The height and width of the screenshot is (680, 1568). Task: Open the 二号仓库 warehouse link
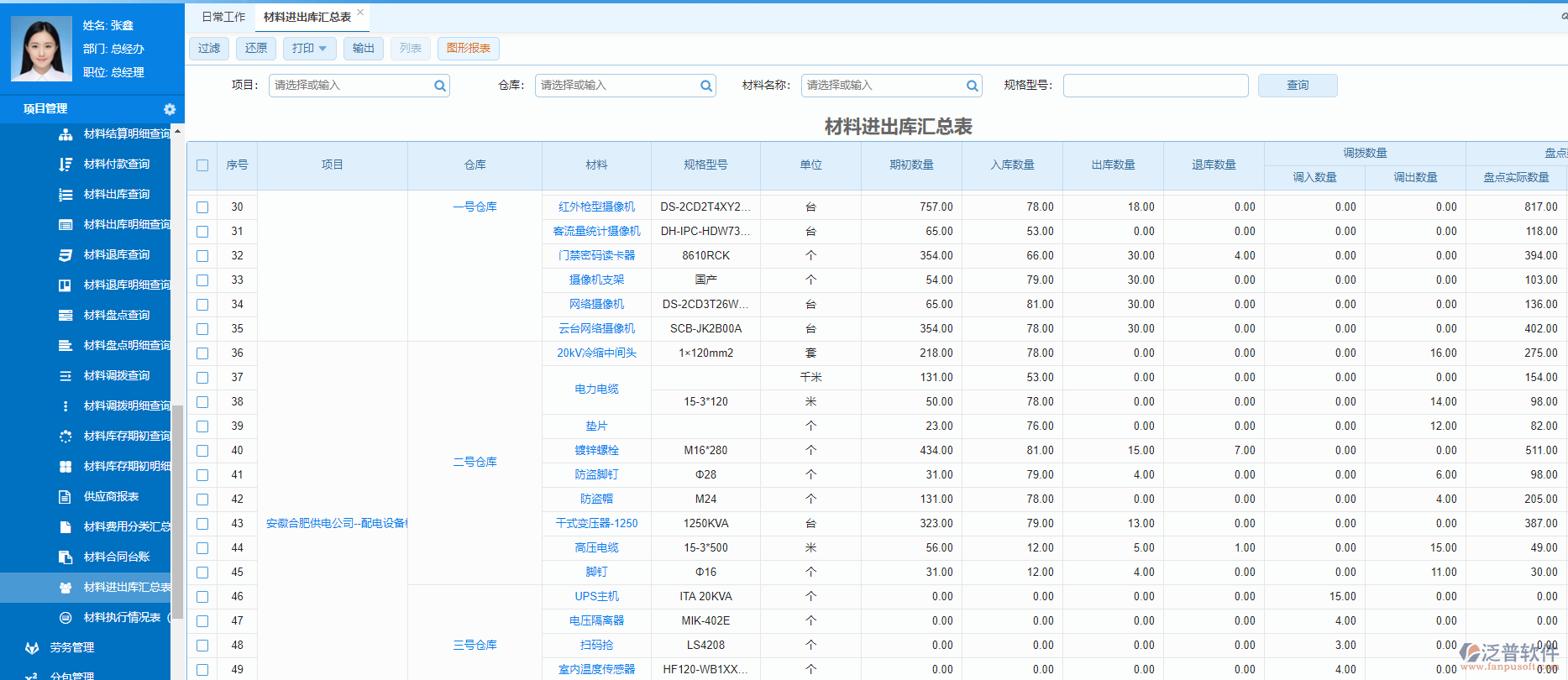pyautogui.click(x=475, y=463)
